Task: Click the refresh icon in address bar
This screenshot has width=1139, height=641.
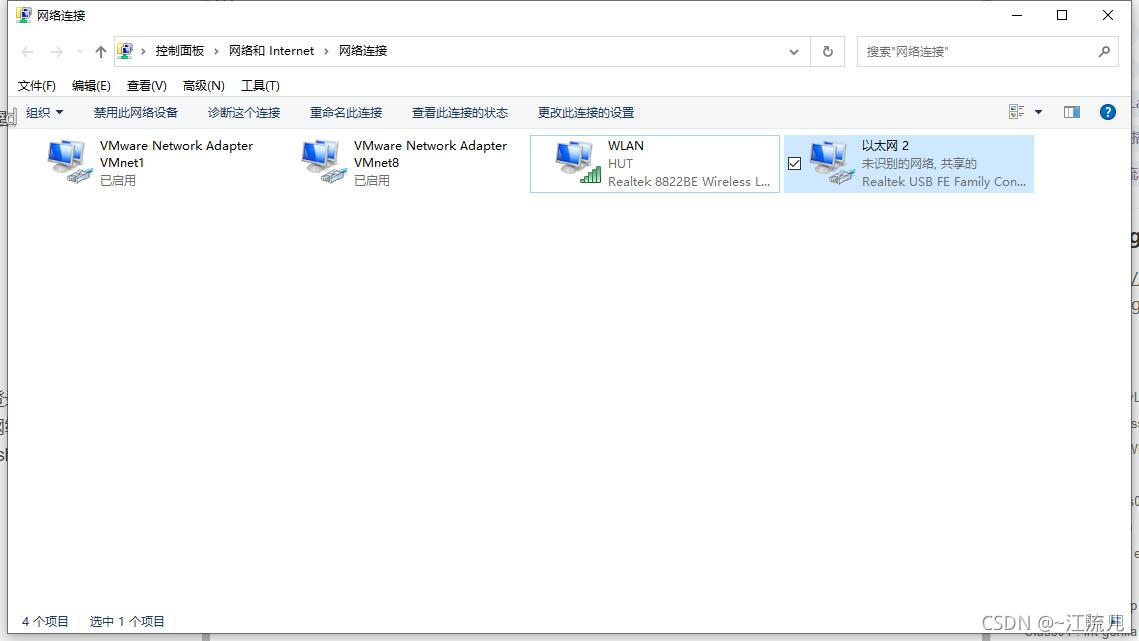Action: click(827, 51)
